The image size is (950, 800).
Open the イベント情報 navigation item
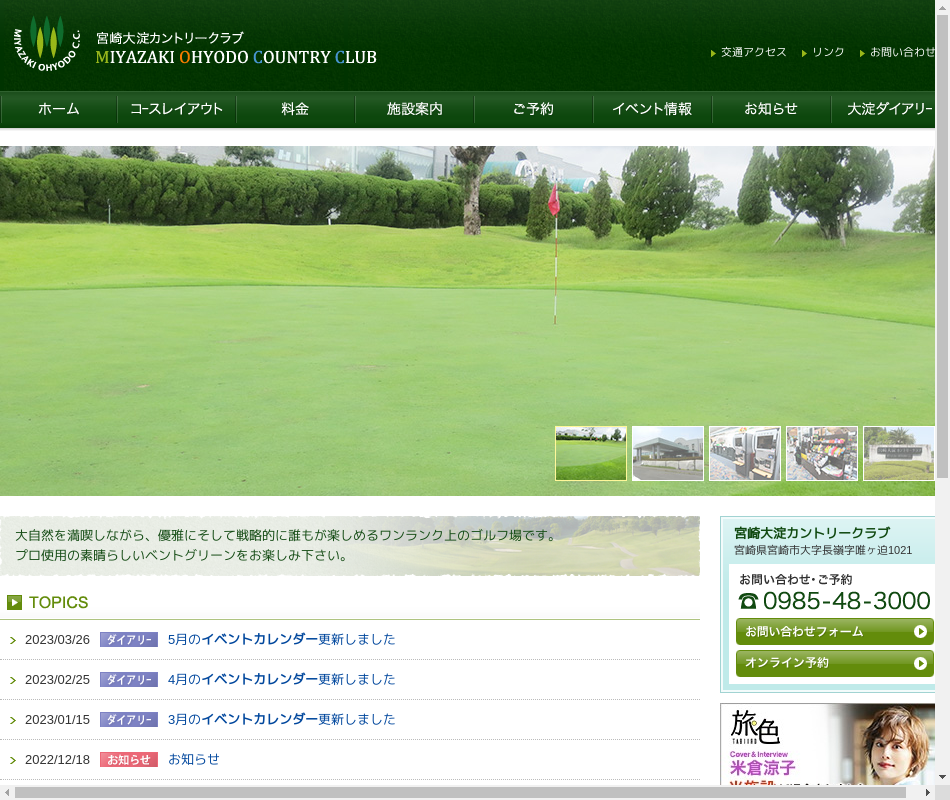[x=652, y=109]
